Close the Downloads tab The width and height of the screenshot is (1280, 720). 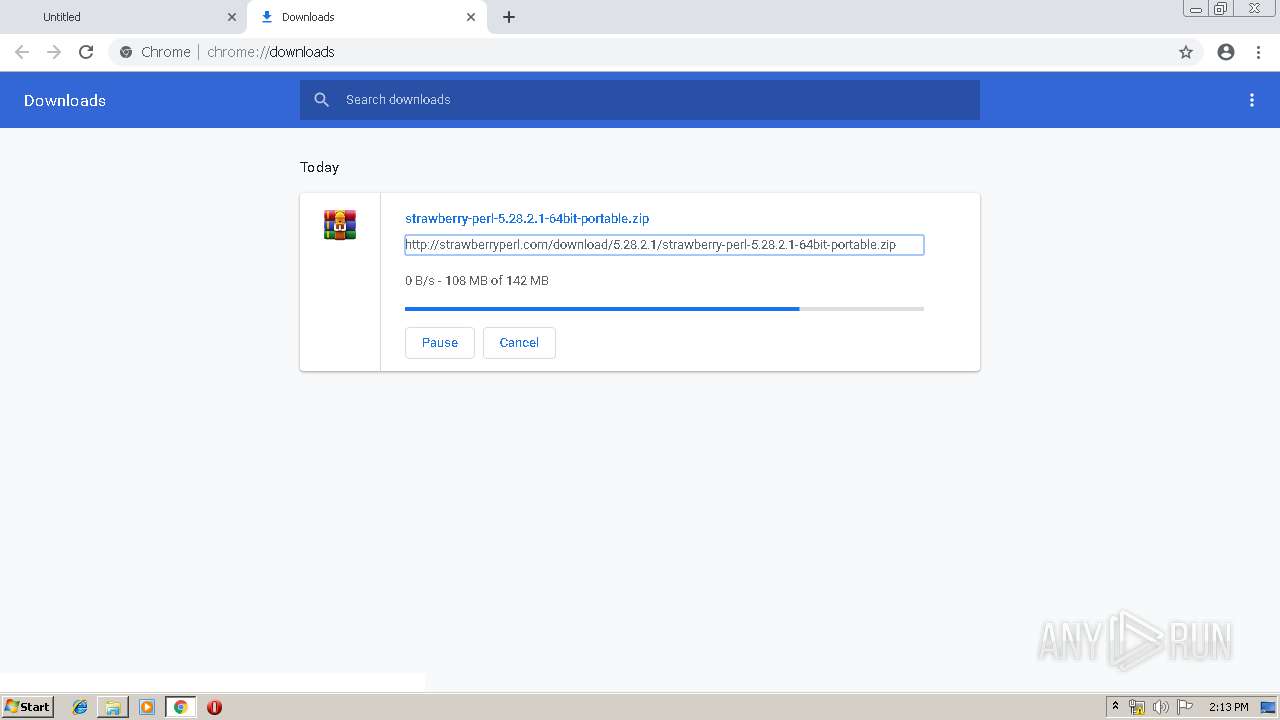471,17
